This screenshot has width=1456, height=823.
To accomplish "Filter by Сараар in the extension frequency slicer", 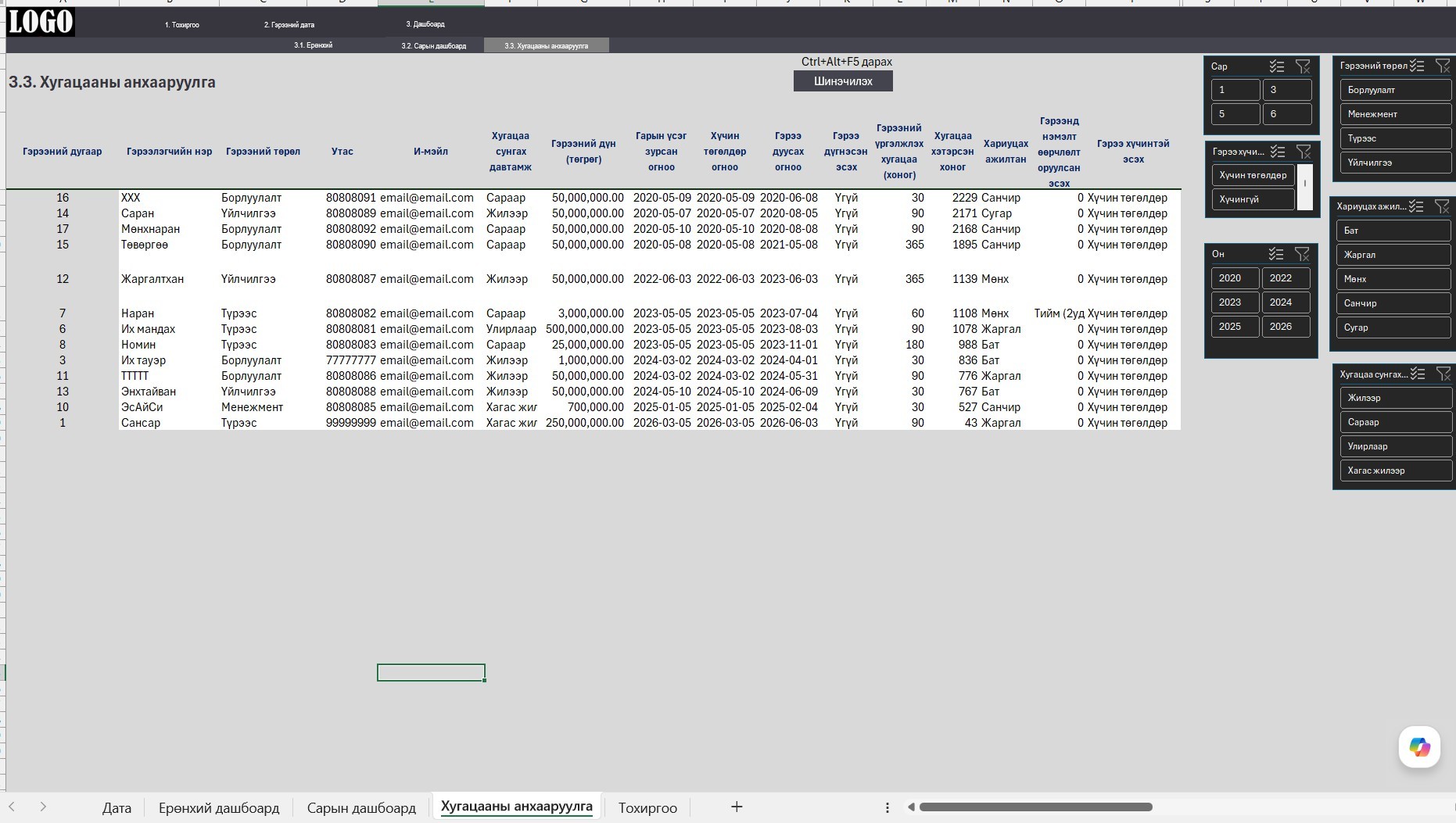I will pyautogui.click(x=1396, y=422).
